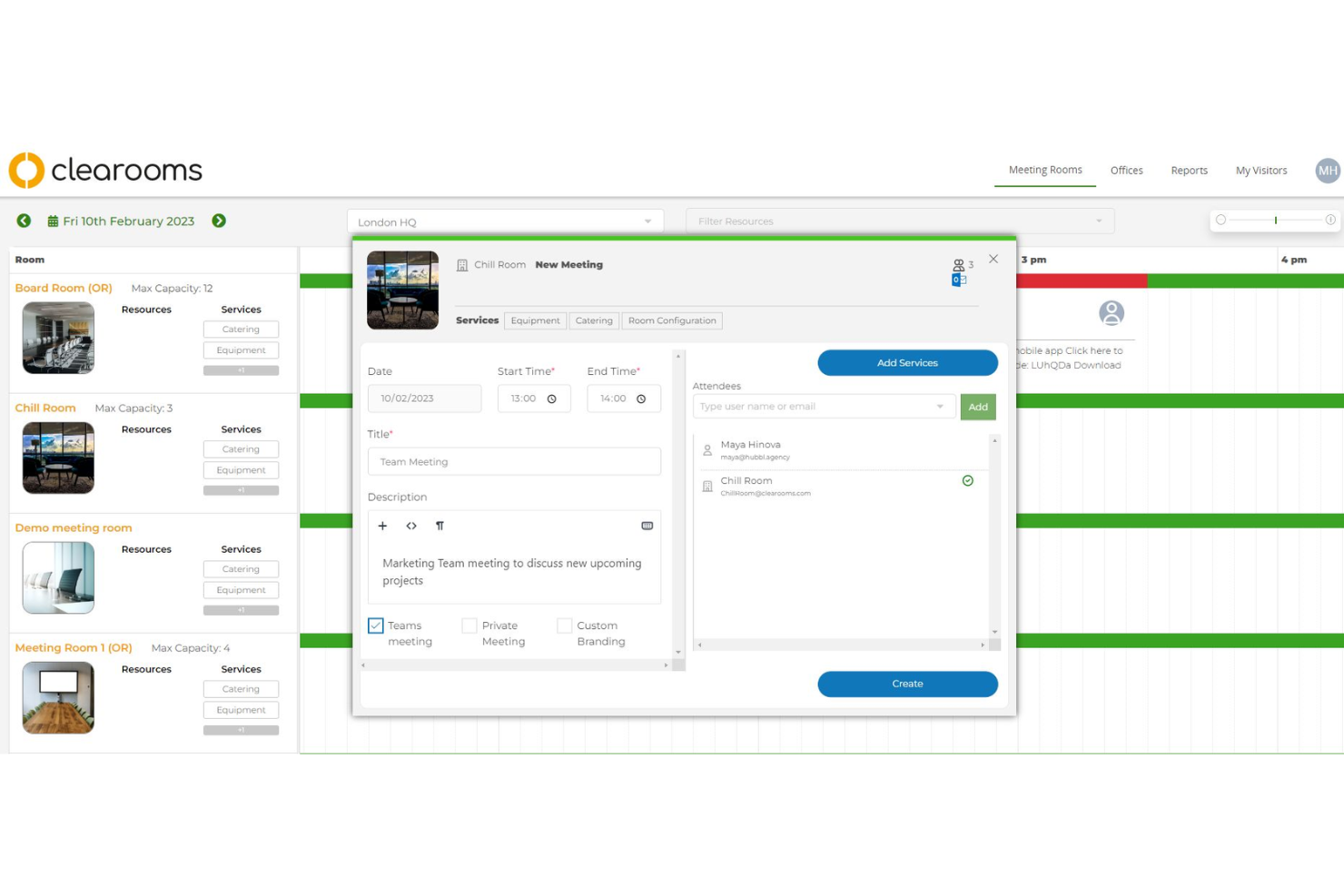Open the Outlook calendar integration icon
Screen dimensions: 1344x896
(x=957, y=280)
